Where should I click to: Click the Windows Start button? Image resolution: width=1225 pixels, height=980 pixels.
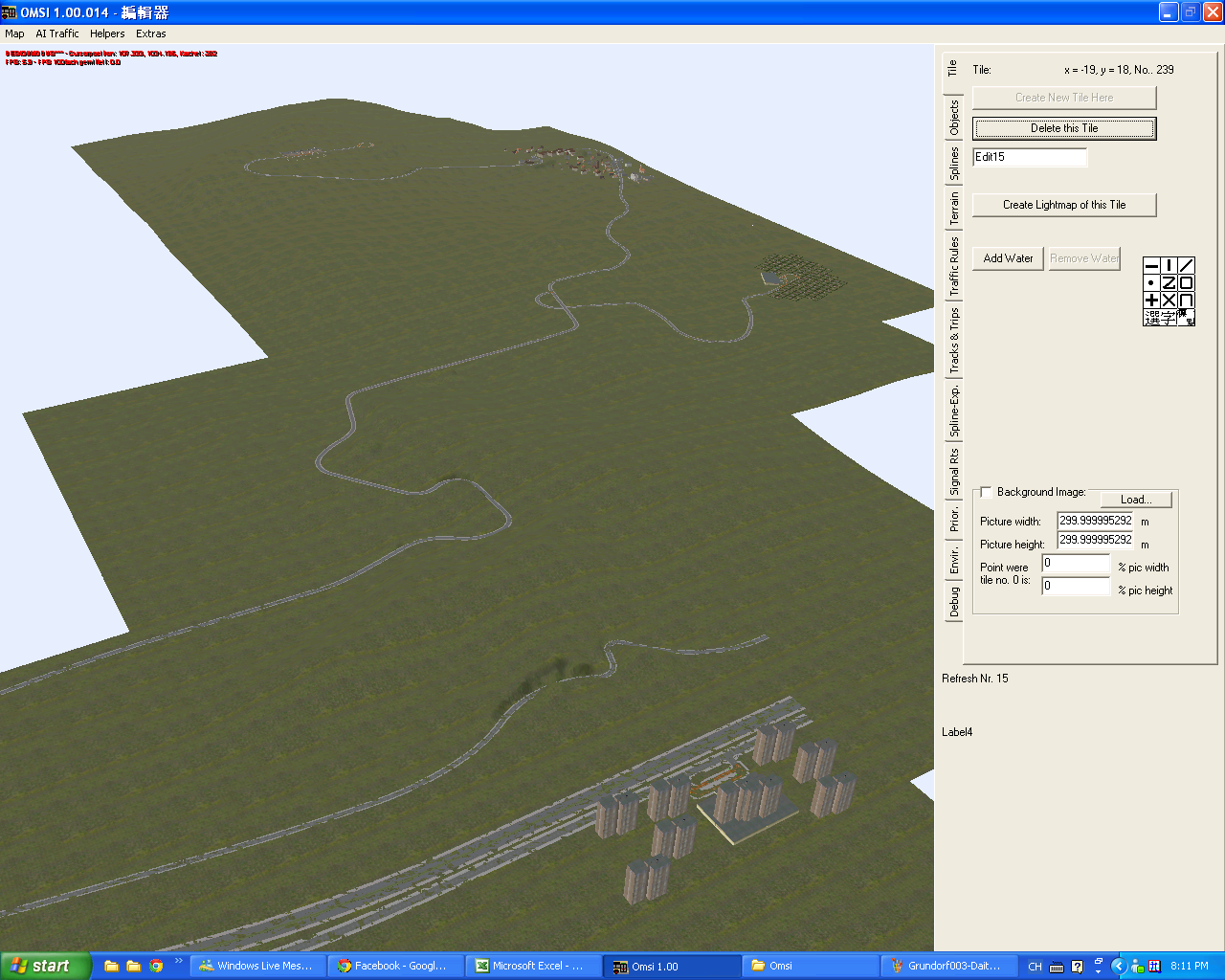point(46,966)
